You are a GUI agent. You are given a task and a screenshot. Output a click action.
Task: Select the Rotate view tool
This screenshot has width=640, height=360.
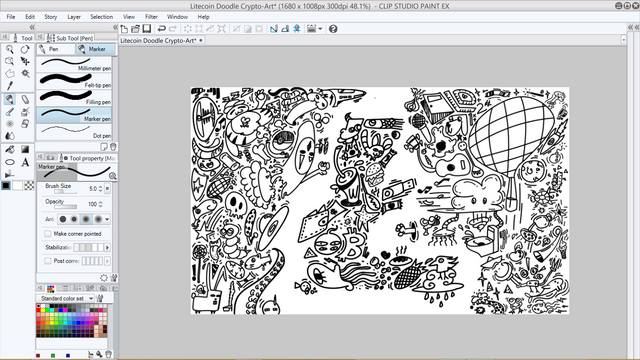25,49
